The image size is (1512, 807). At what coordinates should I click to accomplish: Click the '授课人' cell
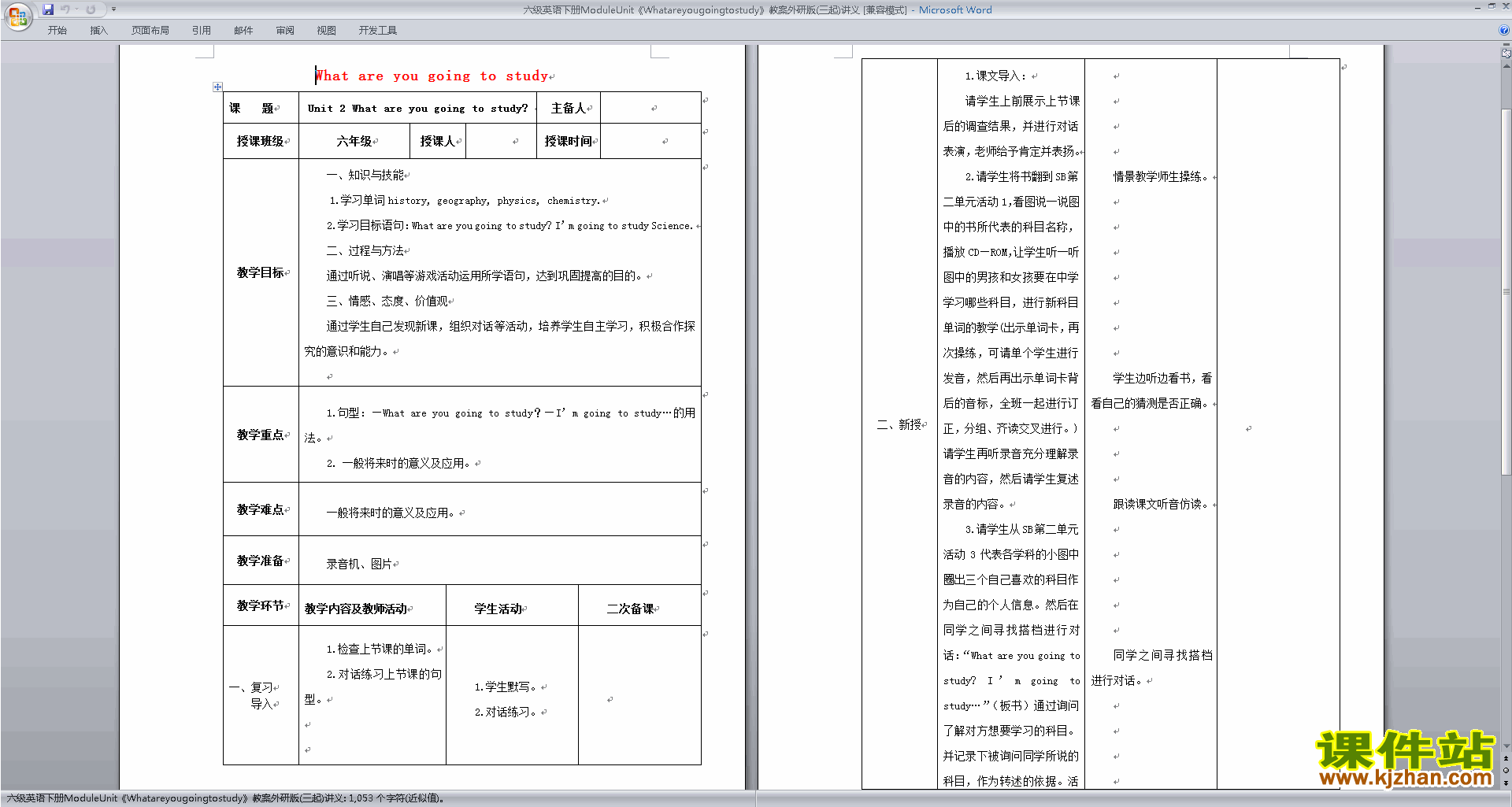[x=438, y=141]
